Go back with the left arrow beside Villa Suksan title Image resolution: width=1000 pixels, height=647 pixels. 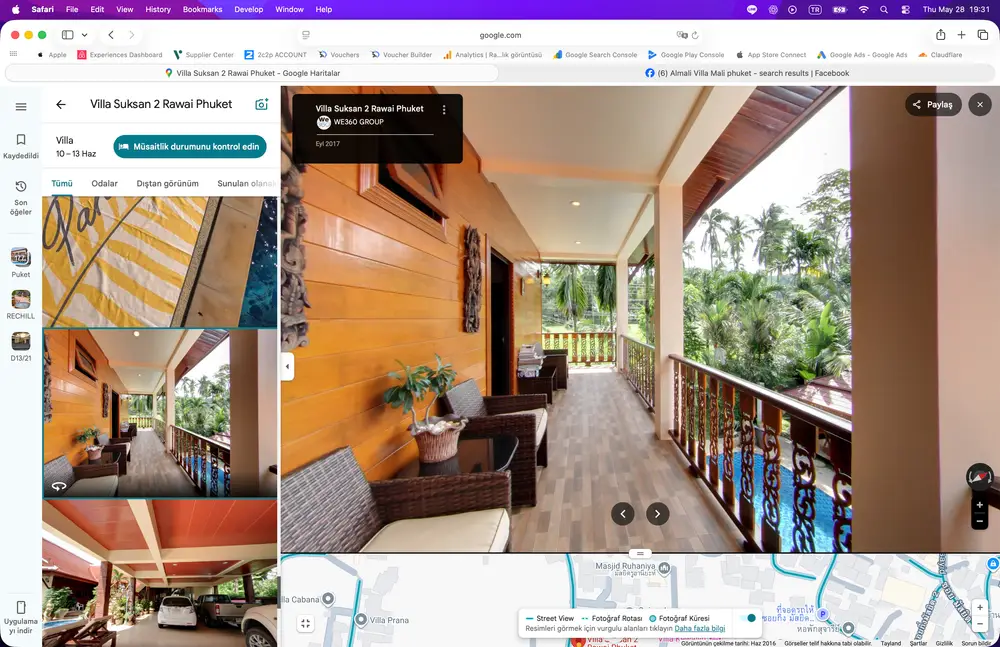click(x=61, y=105)
